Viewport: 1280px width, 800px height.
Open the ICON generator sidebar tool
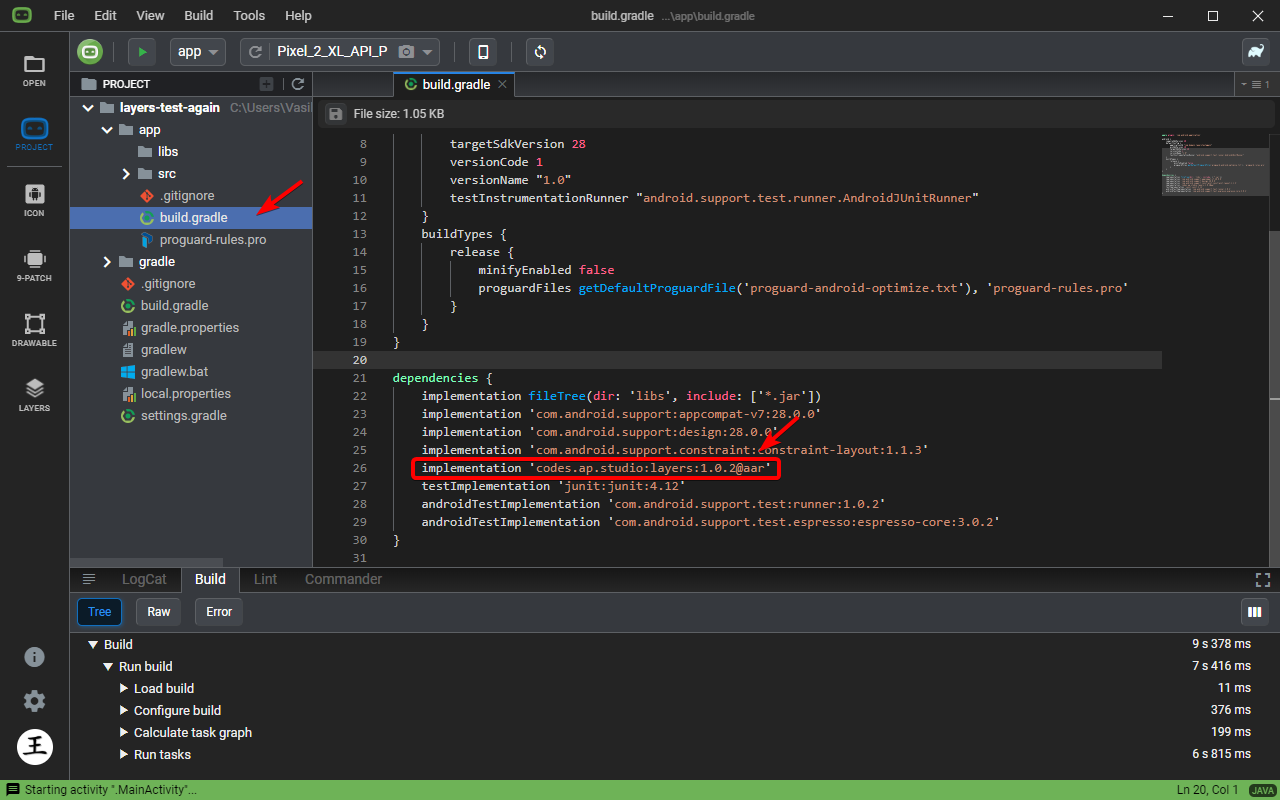point(34,200)
